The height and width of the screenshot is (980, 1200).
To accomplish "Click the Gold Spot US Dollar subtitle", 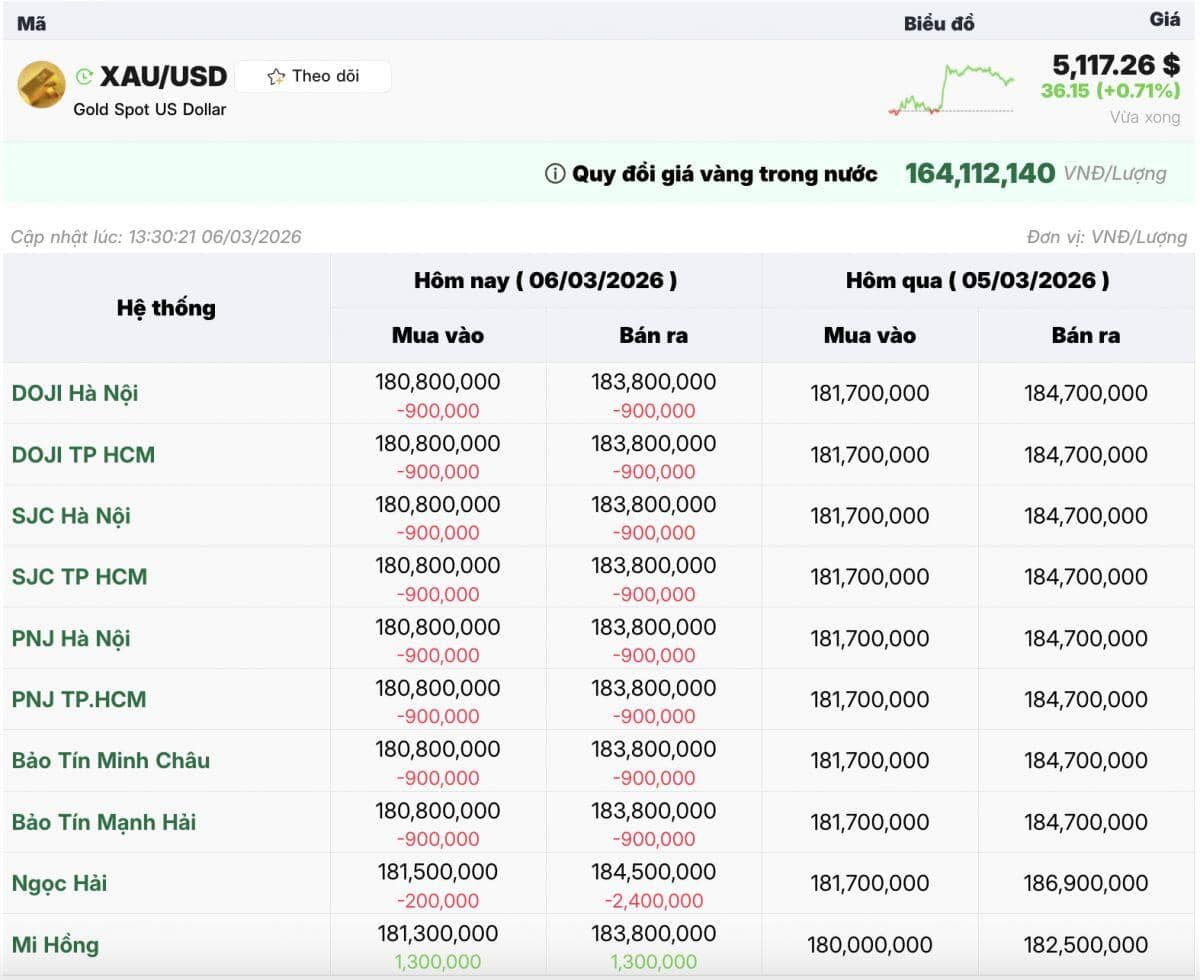I will pos(150,110).
